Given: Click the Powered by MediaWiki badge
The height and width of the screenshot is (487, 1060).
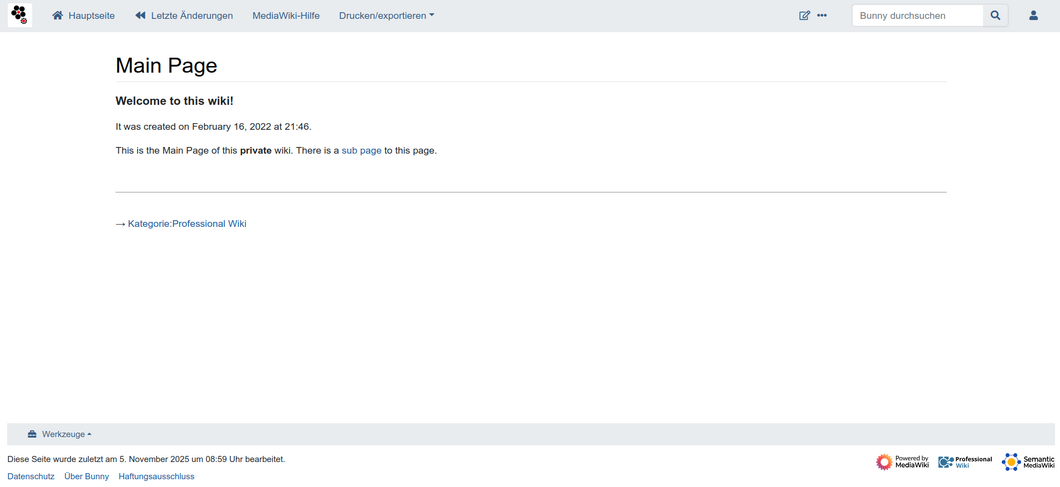Looking at the screenshot, I should point(902,461).
